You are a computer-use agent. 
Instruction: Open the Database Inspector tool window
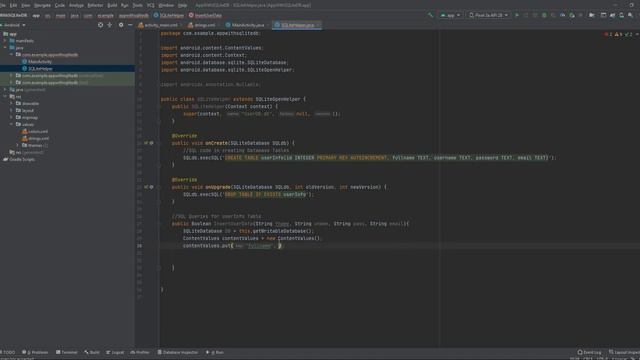(178, 352)
